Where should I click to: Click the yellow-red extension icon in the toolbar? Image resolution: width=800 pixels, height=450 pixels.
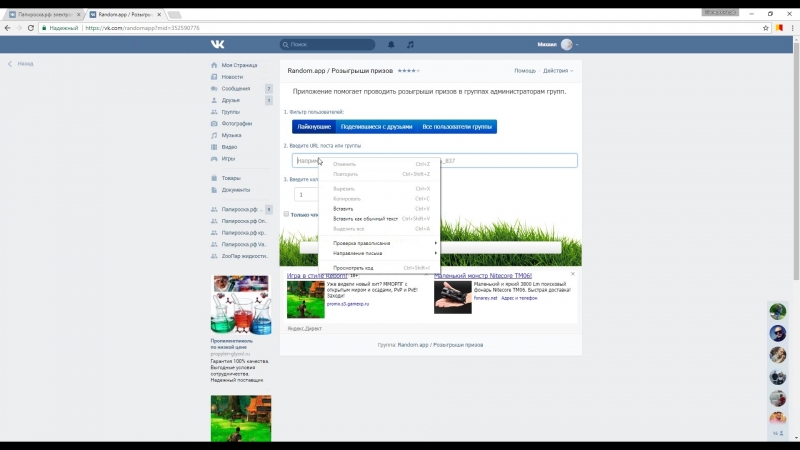click(x=779, y=28)
